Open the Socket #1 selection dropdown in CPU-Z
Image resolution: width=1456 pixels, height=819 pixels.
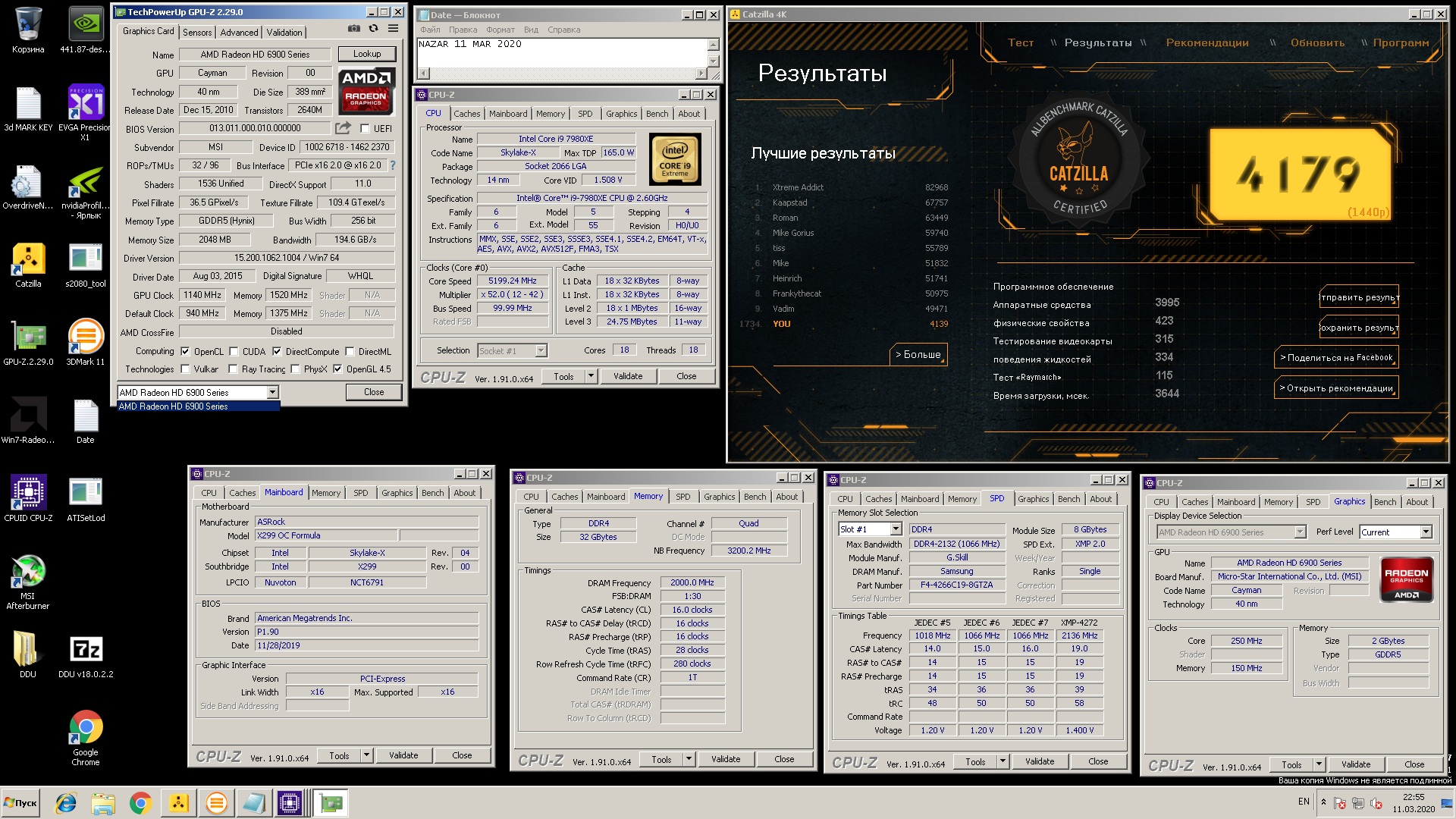pyautogui.click(x=541, y=350)
